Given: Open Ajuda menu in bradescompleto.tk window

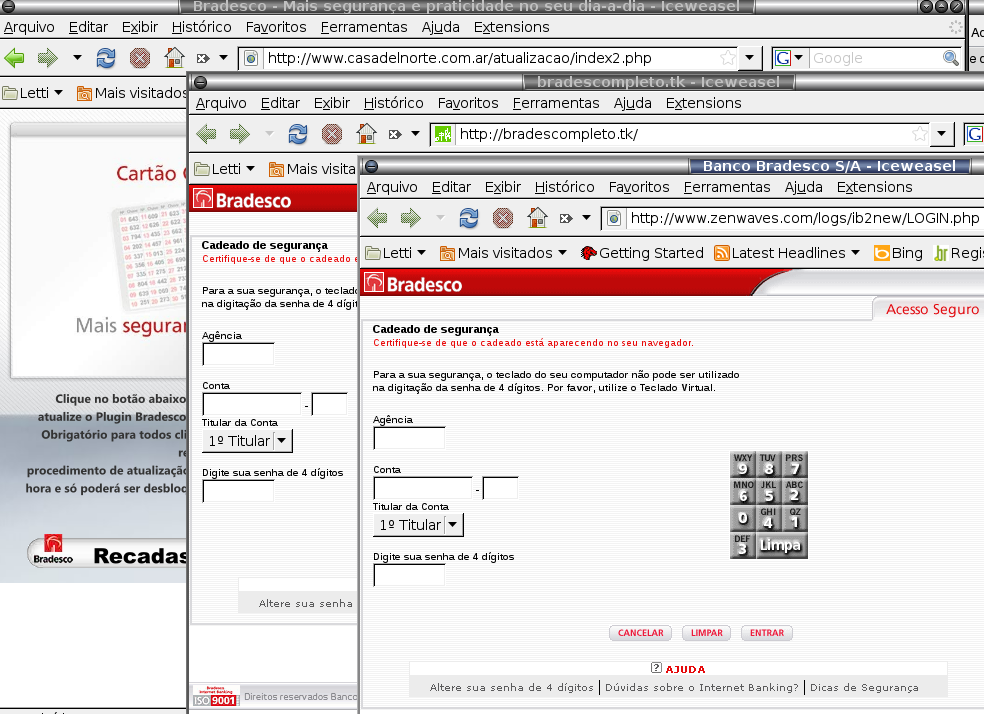Looking at the screenshot, I should coord(633,103).
